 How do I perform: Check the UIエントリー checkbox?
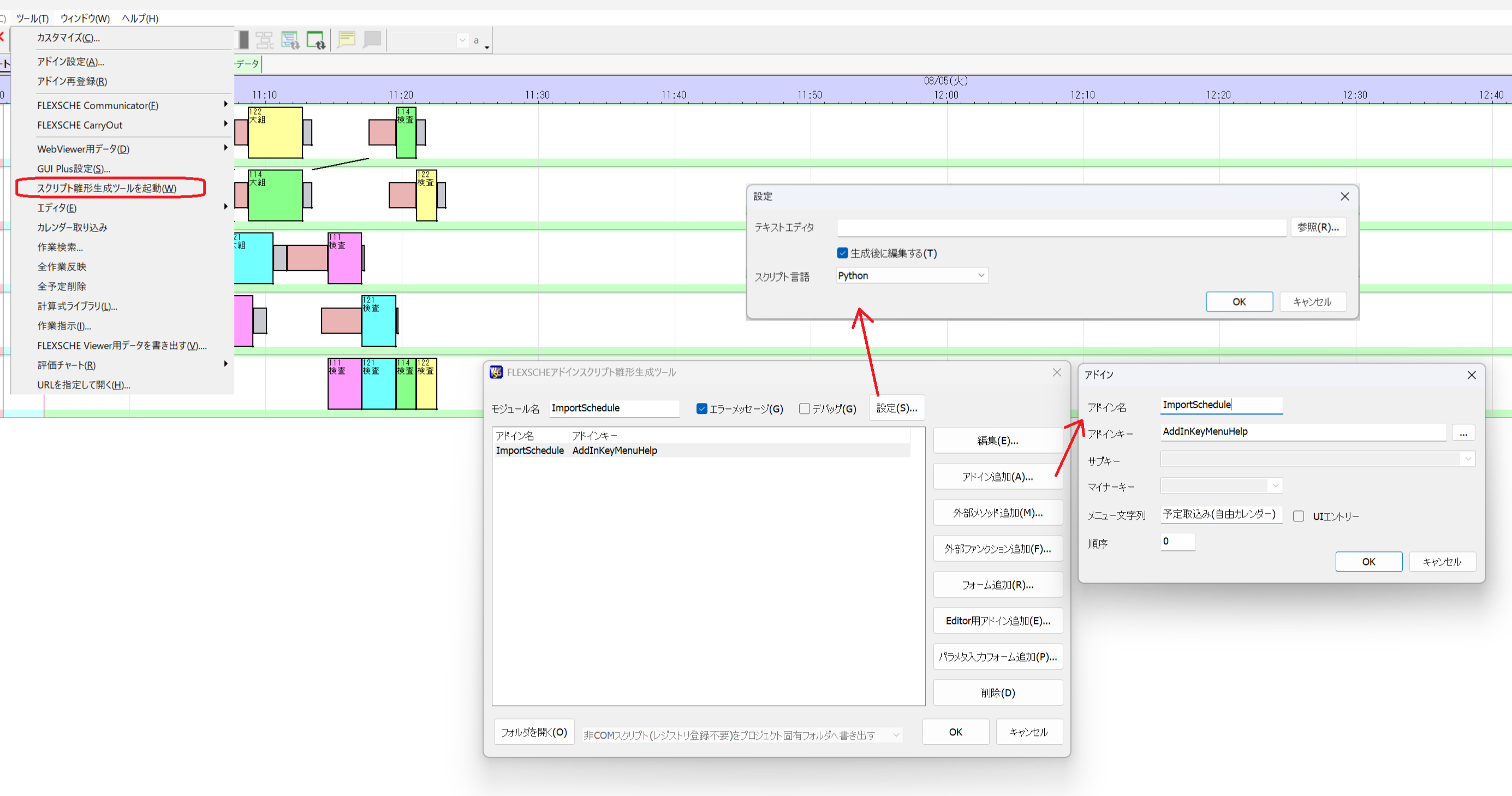1299,516
